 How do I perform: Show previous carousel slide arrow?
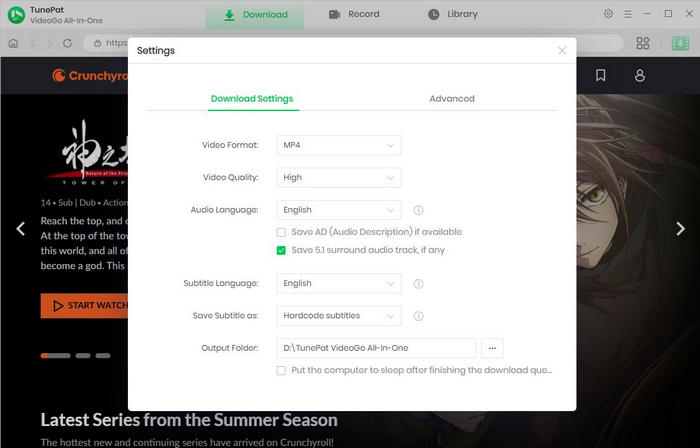tap(21, 229)
